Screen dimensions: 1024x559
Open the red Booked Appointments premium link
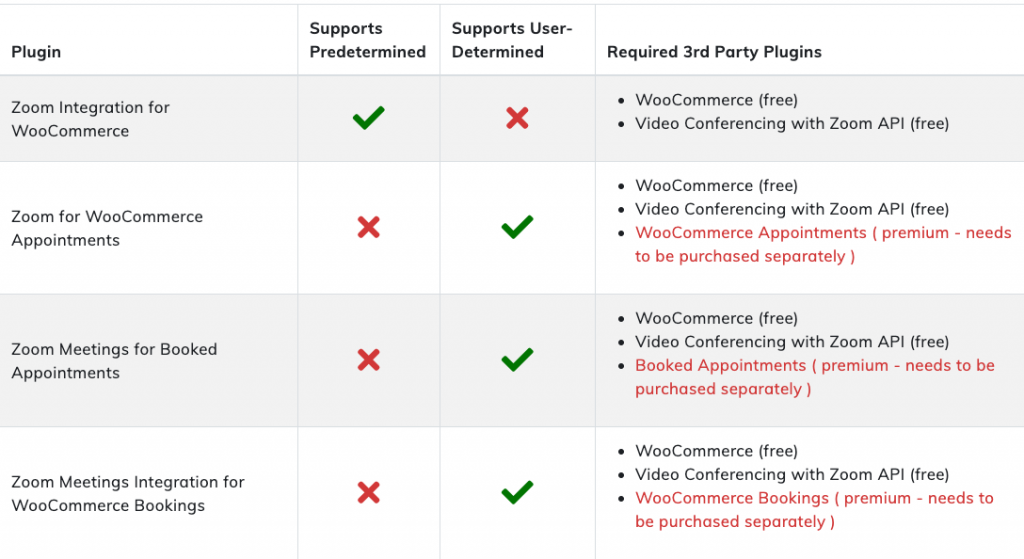tap(815, 377)
